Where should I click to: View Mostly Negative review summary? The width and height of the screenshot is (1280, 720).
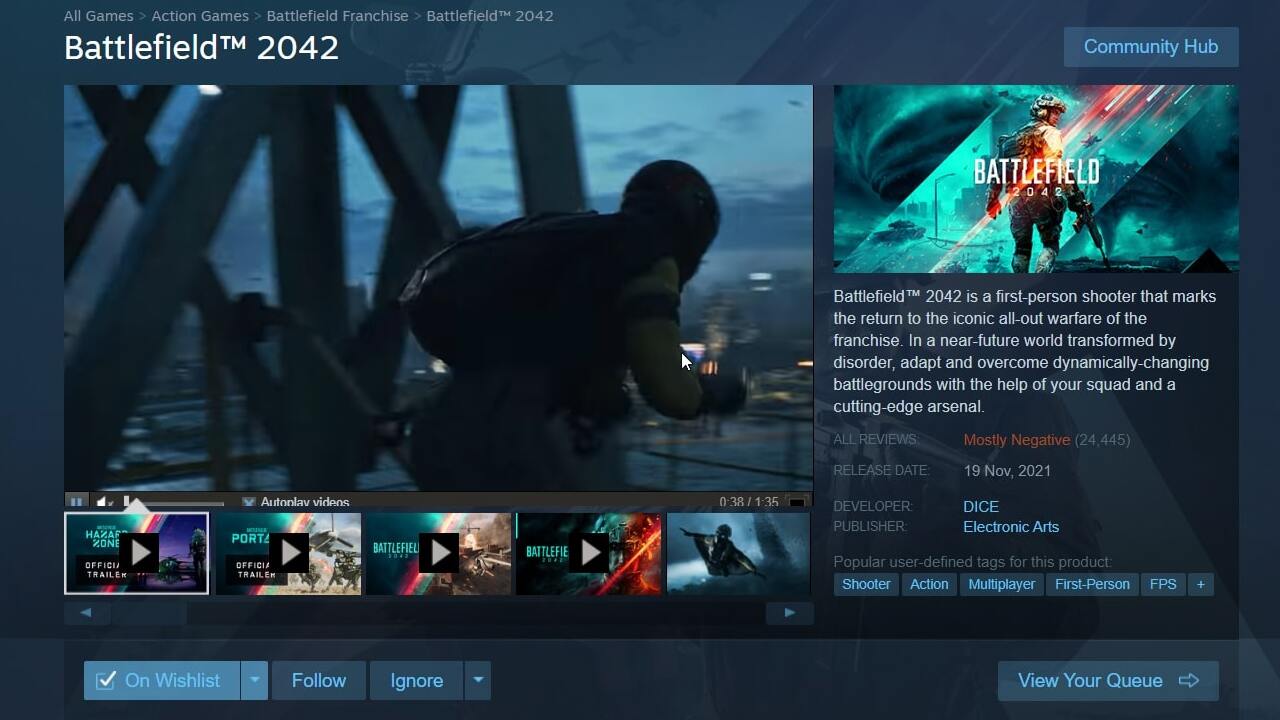point(1017,440)
